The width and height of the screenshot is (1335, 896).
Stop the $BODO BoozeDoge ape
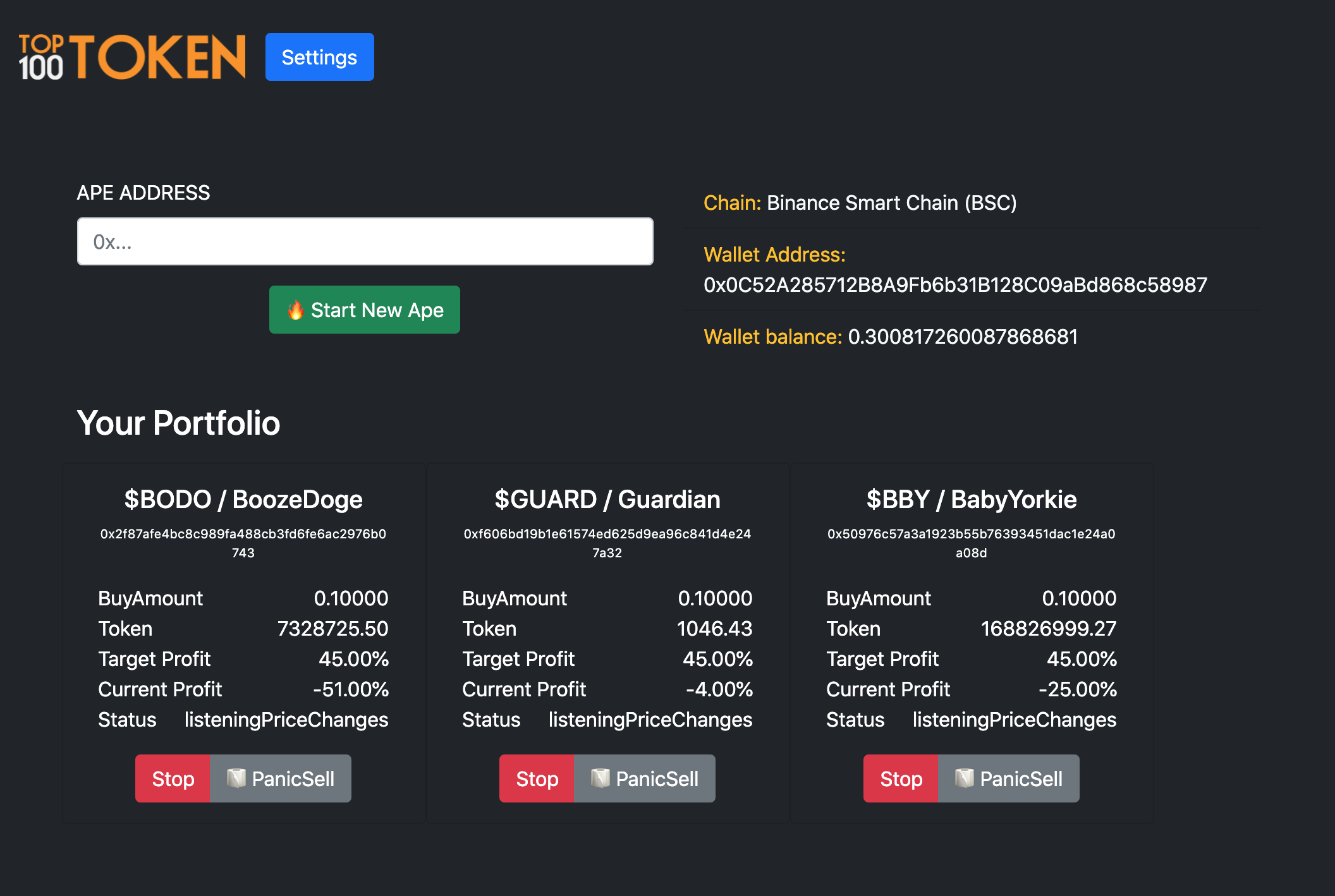click(173, 778)
